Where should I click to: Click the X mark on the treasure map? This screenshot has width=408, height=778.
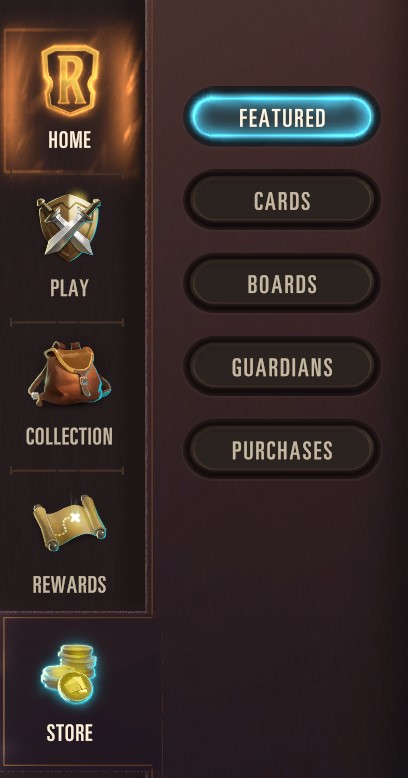coord(75,518)
